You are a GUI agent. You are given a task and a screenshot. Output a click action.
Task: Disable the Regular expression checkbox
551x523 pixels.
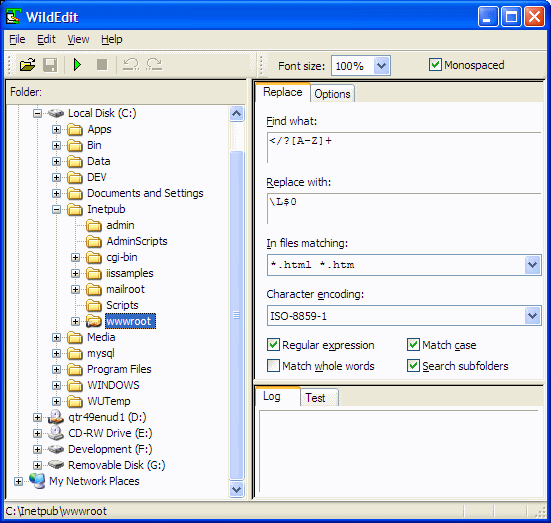[273, 345]
